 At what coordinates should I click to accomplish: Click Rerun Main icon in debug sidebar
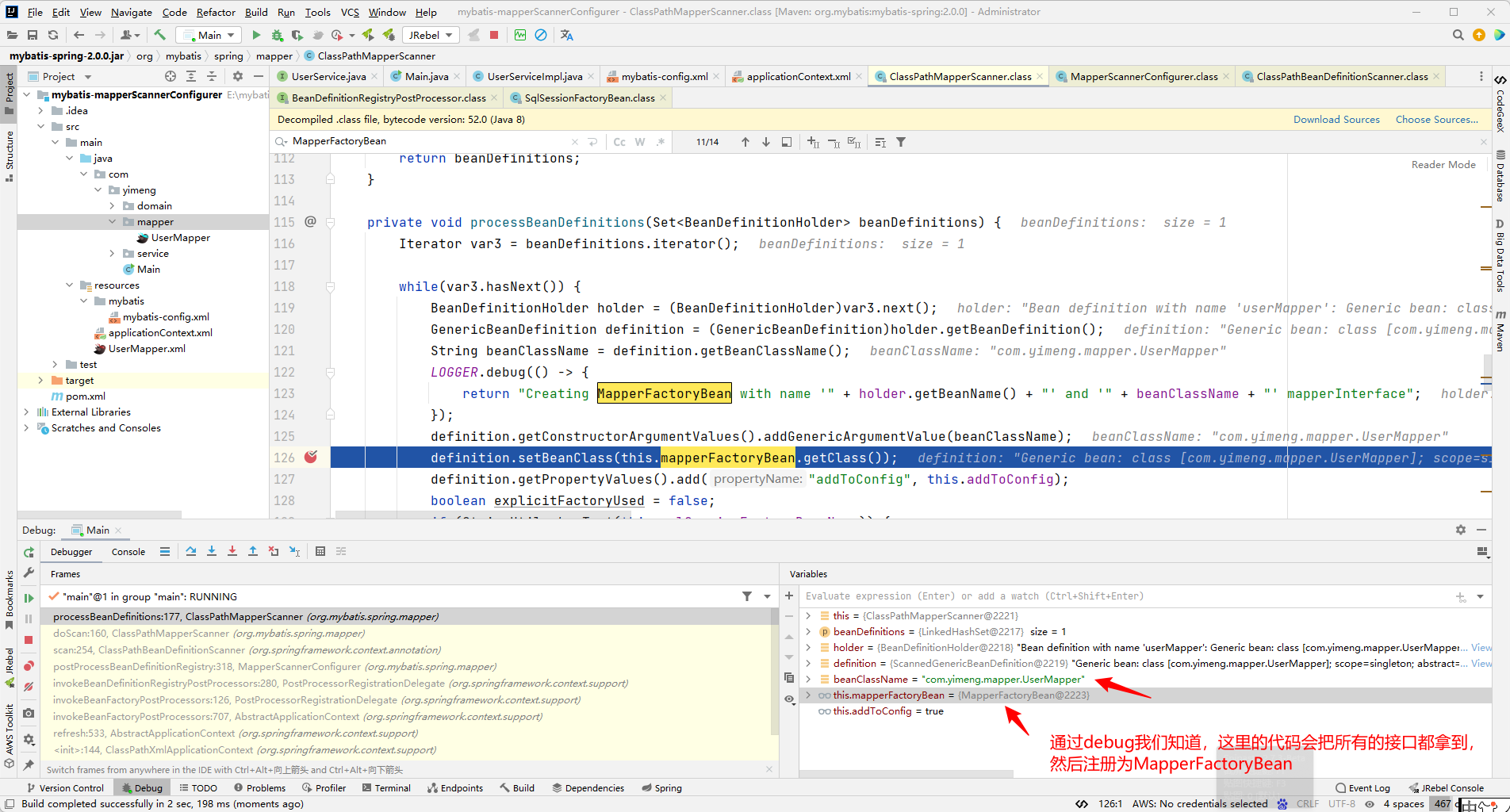tap(29, 553)
